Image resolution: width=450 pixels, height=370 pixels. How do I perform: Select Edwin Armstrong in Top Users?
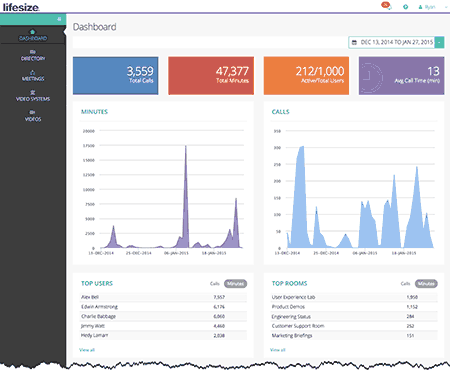click(163, 307)
